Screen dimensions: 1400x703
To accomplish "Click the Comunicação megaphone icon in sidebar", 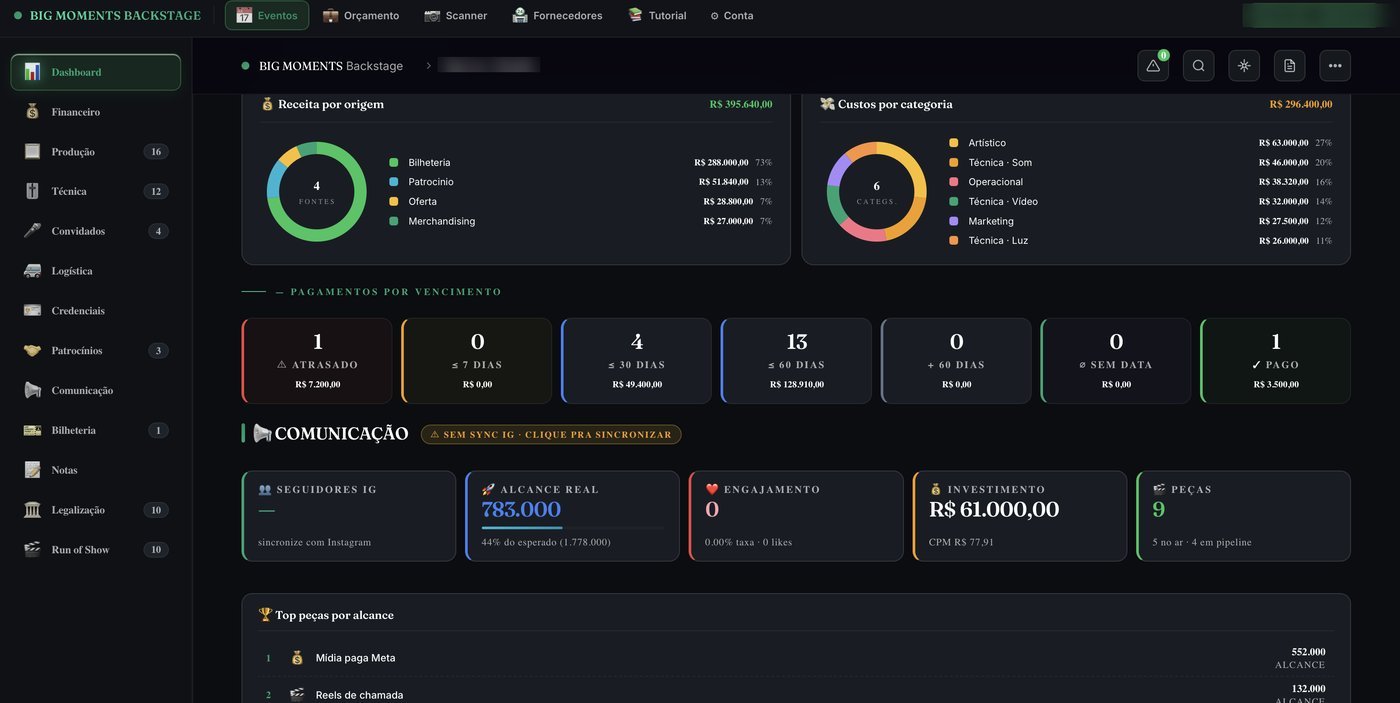I will (32, 390).
